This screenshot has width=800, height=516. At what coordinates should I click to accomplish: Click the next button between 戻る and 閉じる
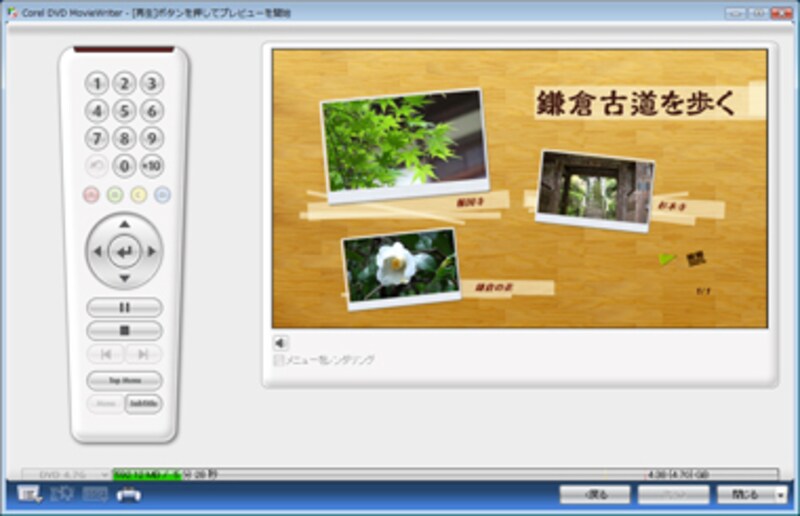[673, 495]
